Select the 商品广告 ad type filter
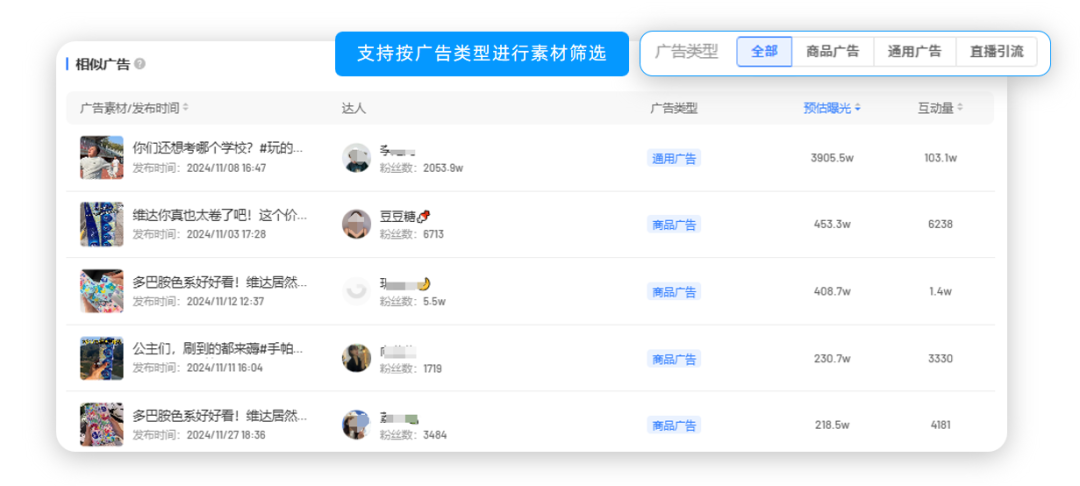1080x486 pixels. [833, 52]
